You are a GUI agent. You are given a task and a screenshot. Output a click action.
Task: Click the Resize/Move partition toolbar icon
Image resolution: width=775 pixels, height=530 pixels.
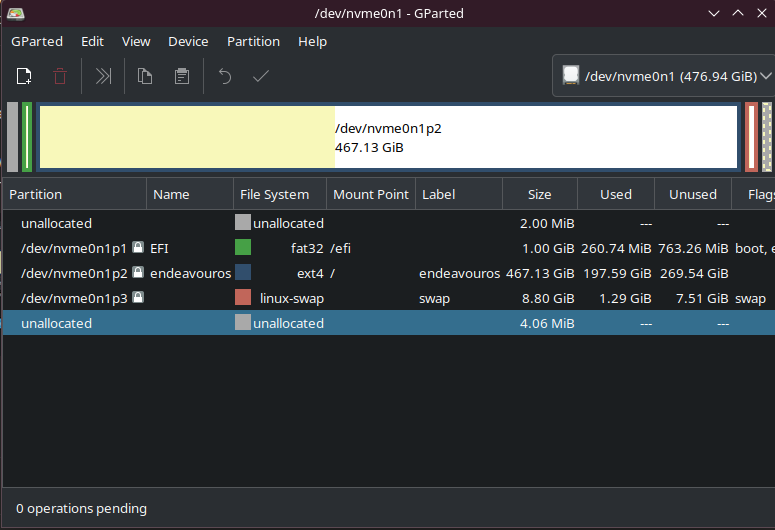point(103,76)
